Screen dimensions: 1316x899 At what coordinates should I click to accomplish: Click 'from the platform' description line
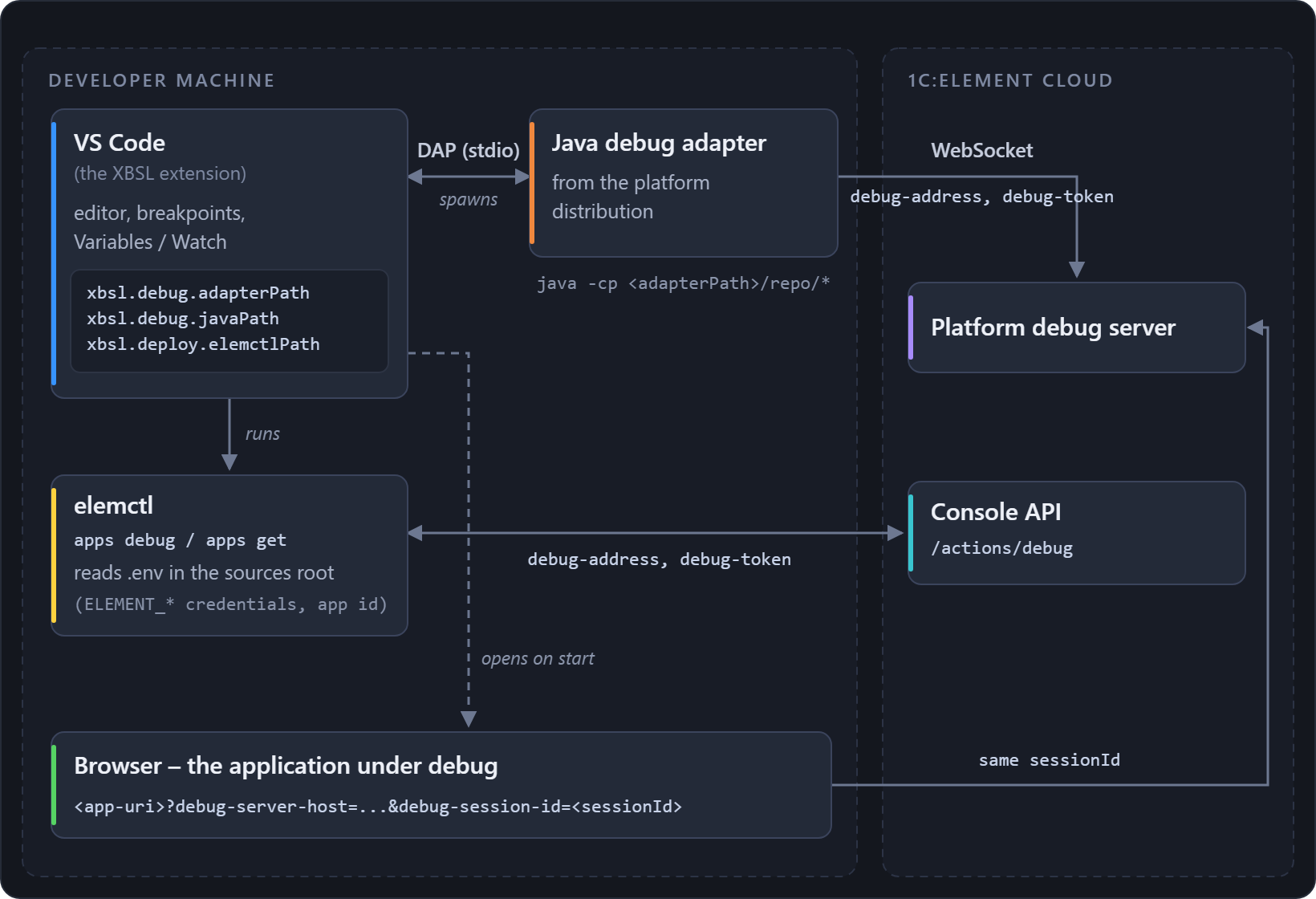[631, 182]
